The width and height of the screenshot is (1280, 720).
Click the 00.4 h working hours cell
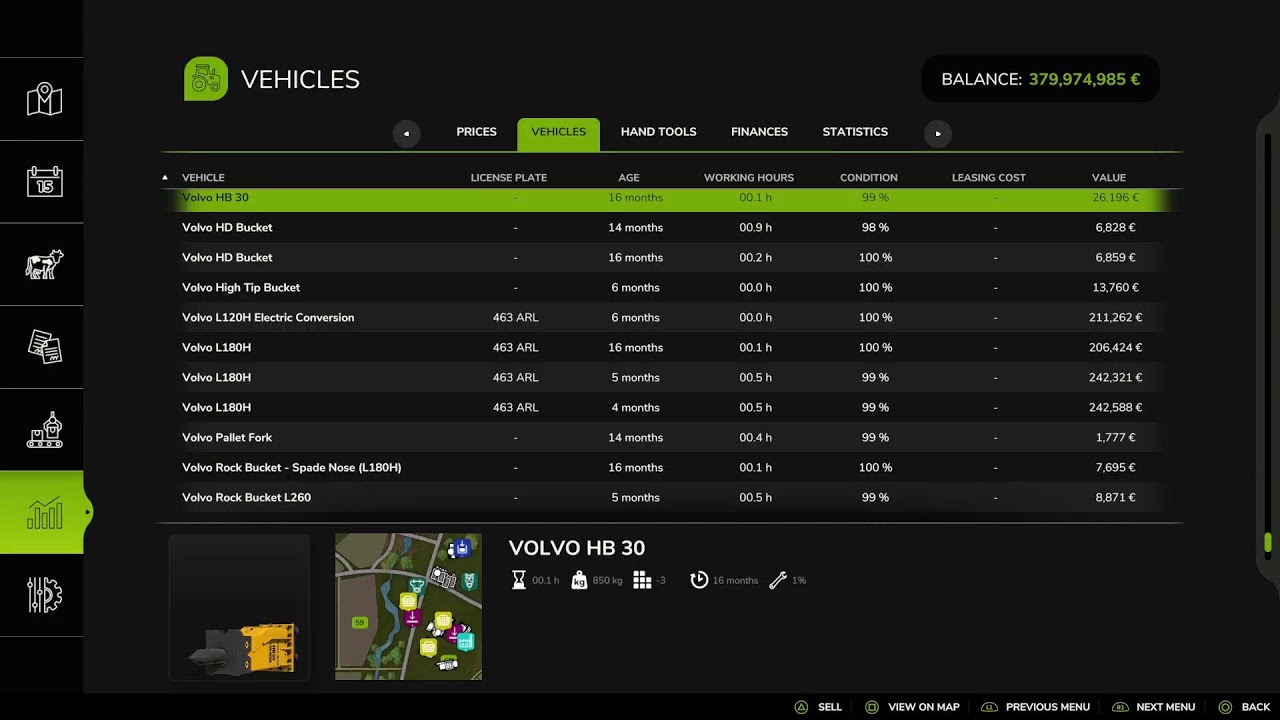coord(755,438)
